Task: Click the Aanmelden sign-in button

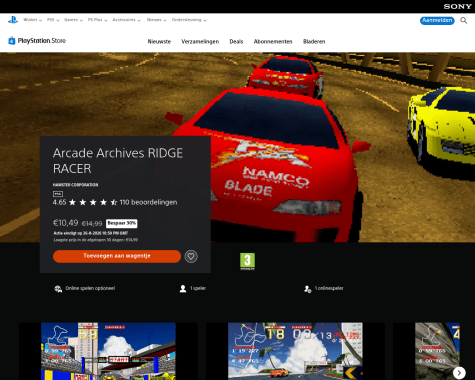Action: click(x=437, y=21)
